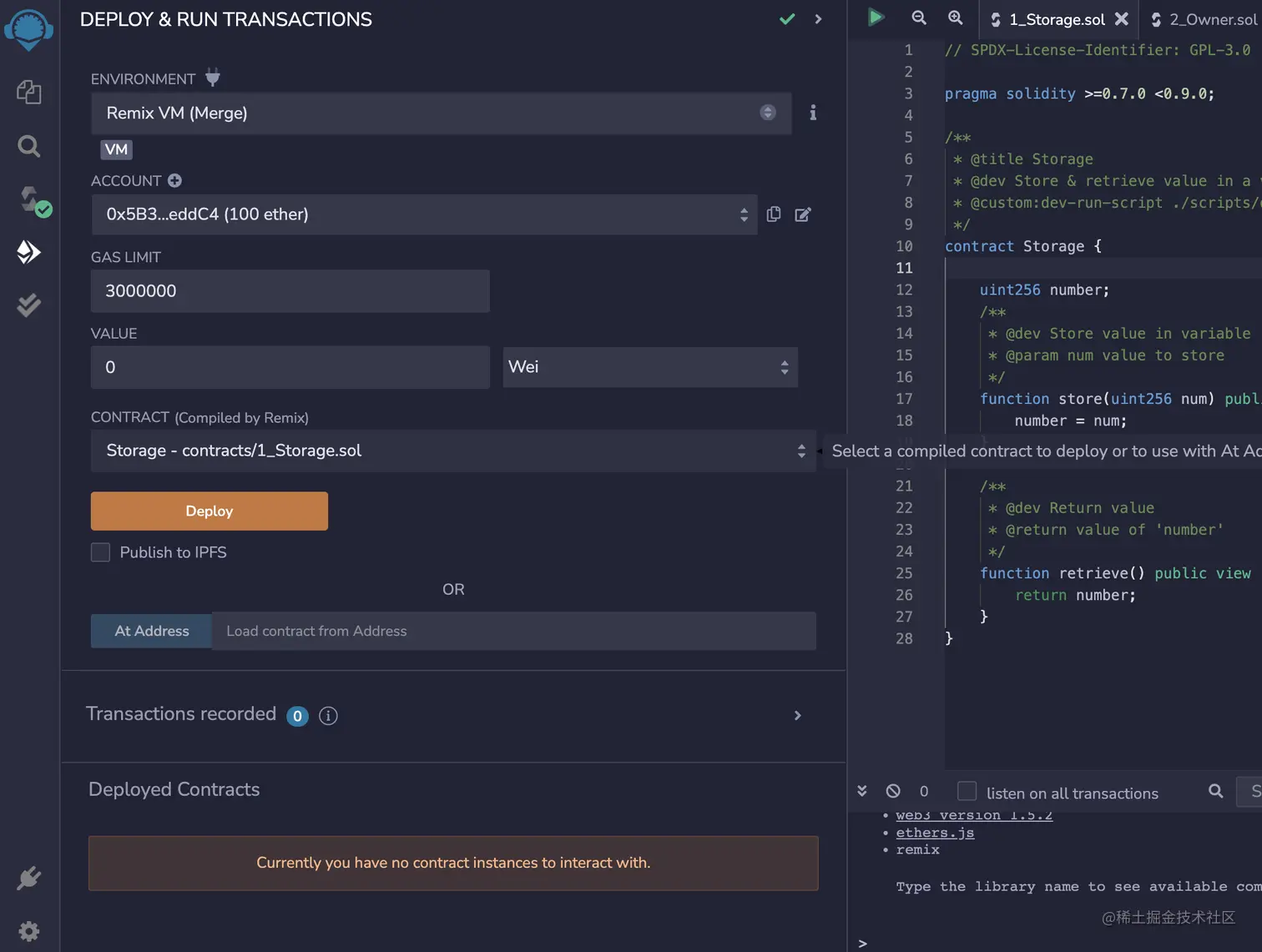Switch to the 2_Owner.sol tab
The image size is (1262, 952).
pyautogui.click(x=1205, y=19)
